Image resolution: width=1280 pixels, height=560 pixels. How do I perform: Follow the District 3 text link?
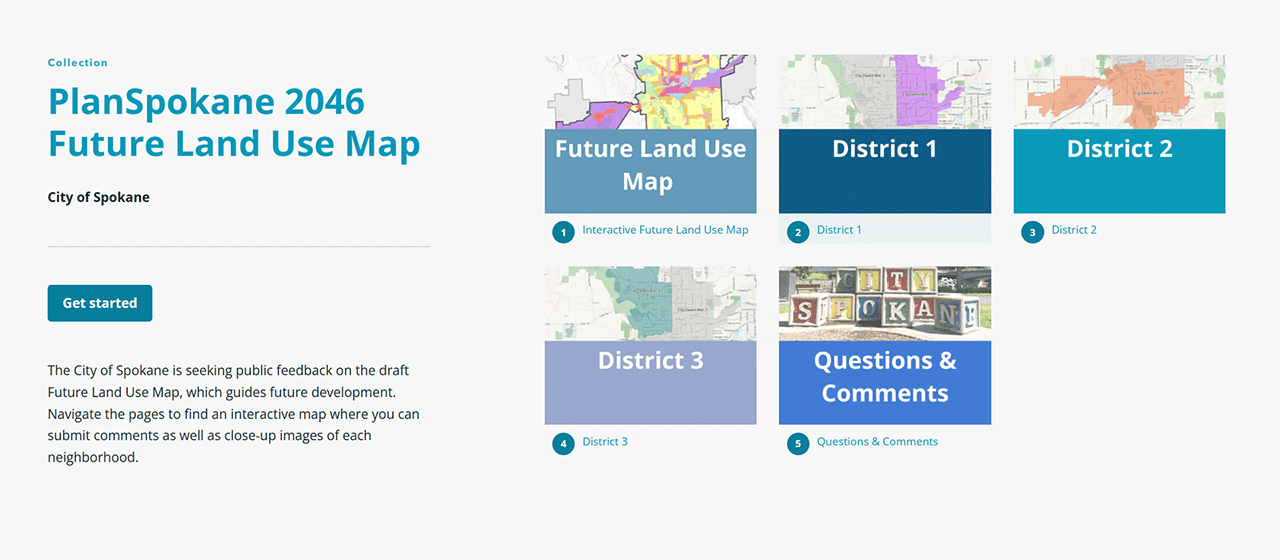(x=605, y=441)
